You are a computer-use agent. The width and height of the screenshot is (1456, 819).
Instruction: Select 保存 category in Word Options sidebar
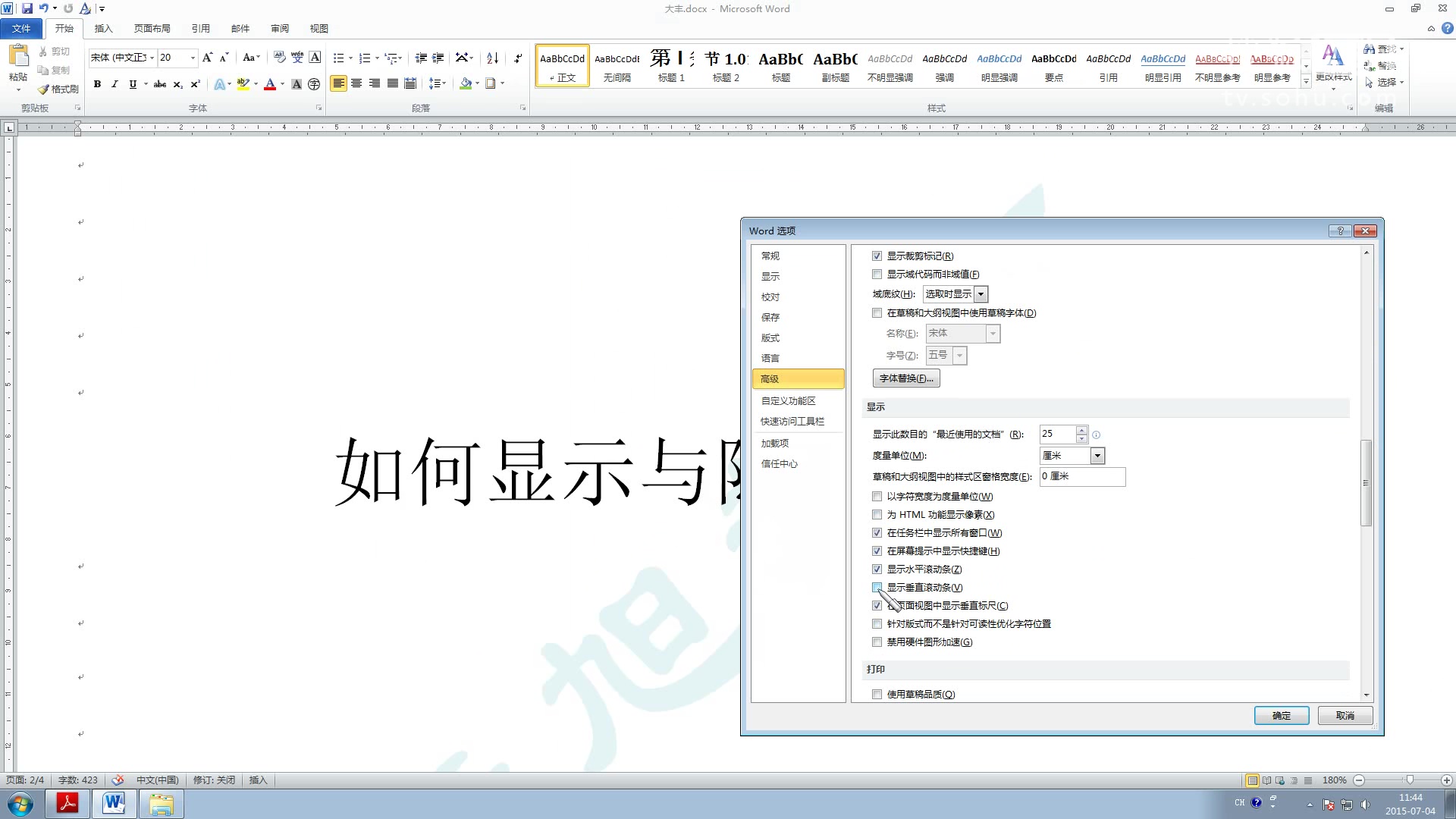[x=770, y=317]
